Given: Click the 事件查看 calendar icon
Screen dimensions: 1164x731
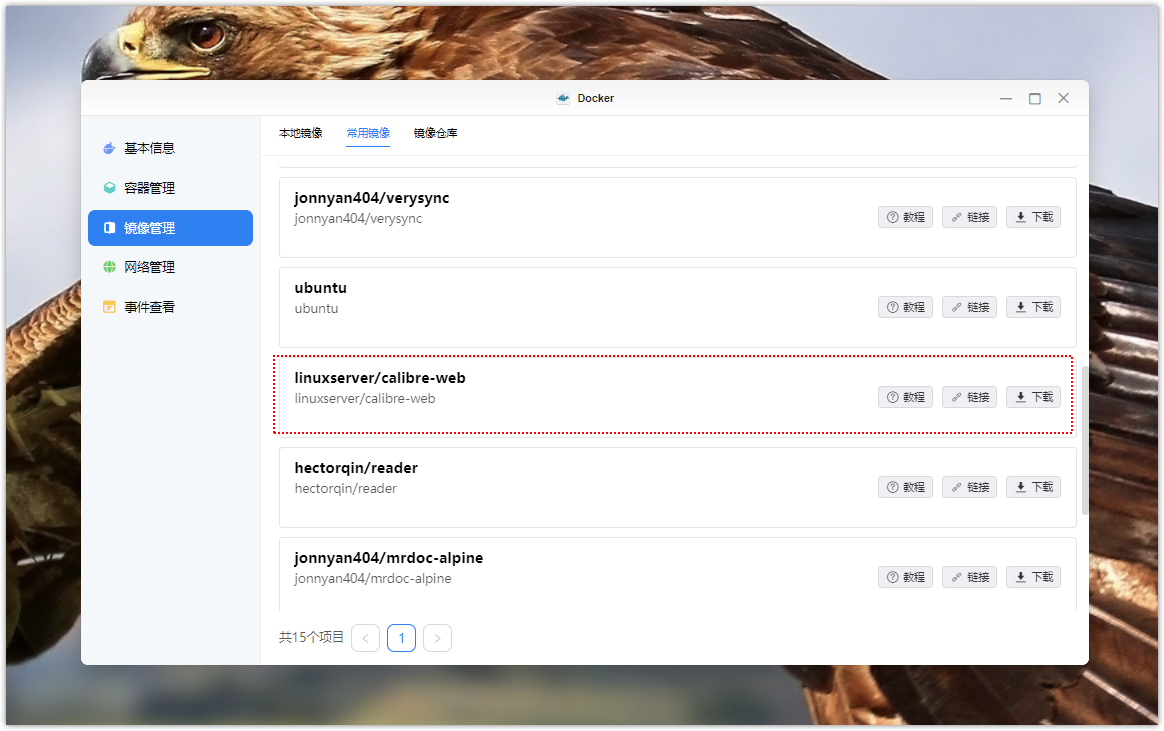Looking at the screenshot, I should pyautogui.click(x=109, y=307).
